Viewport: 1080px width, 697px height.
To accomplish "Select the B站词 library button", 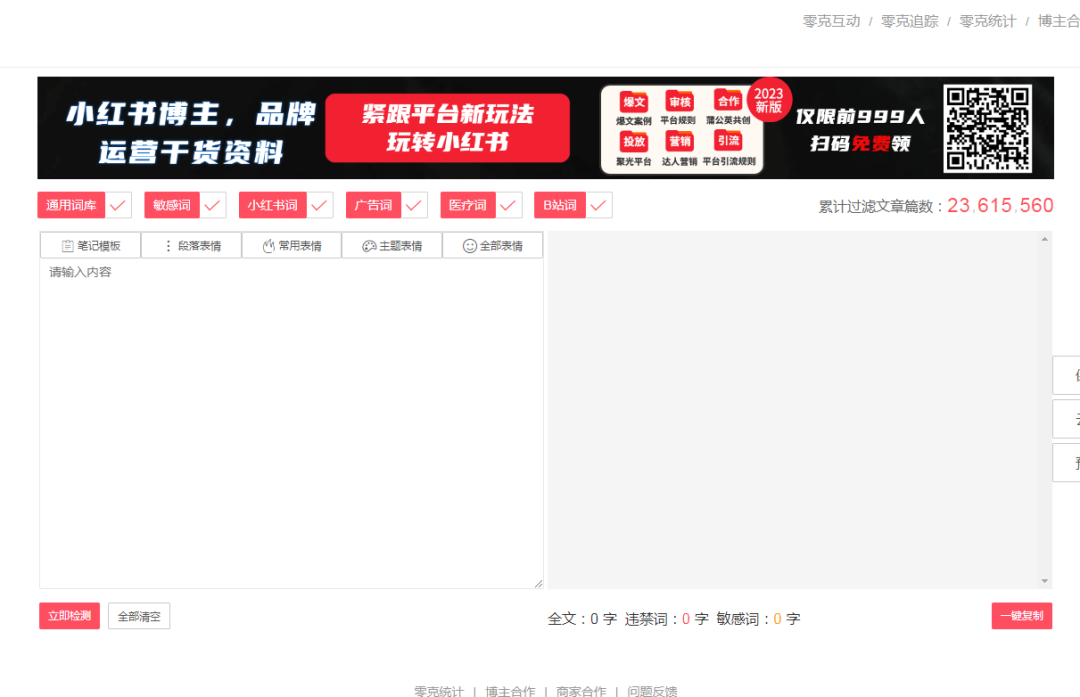I will pos(560,205).
